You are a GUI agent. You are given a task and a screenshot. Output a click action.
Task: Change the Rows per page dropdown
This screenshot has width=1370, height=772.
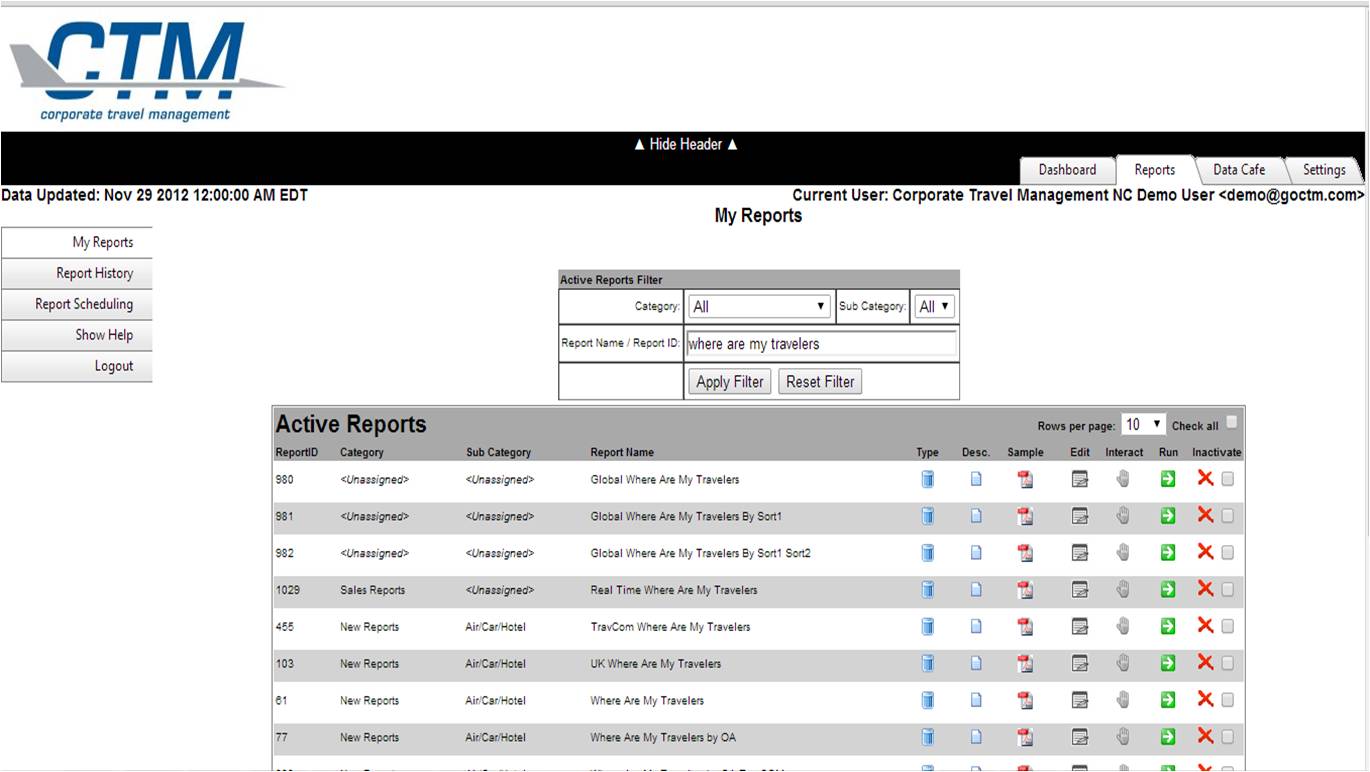click(x=1143, y=425)
